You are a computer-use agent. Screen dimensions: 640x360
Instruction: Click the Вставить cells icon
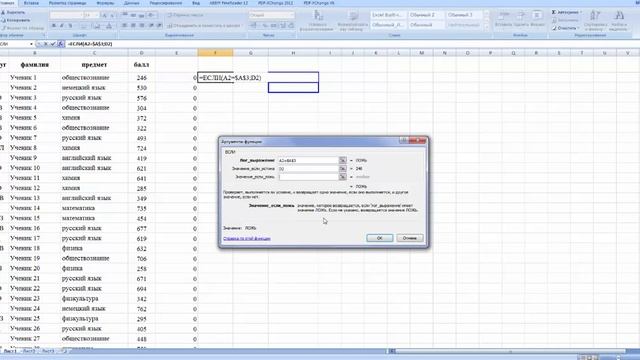[504, 16]
